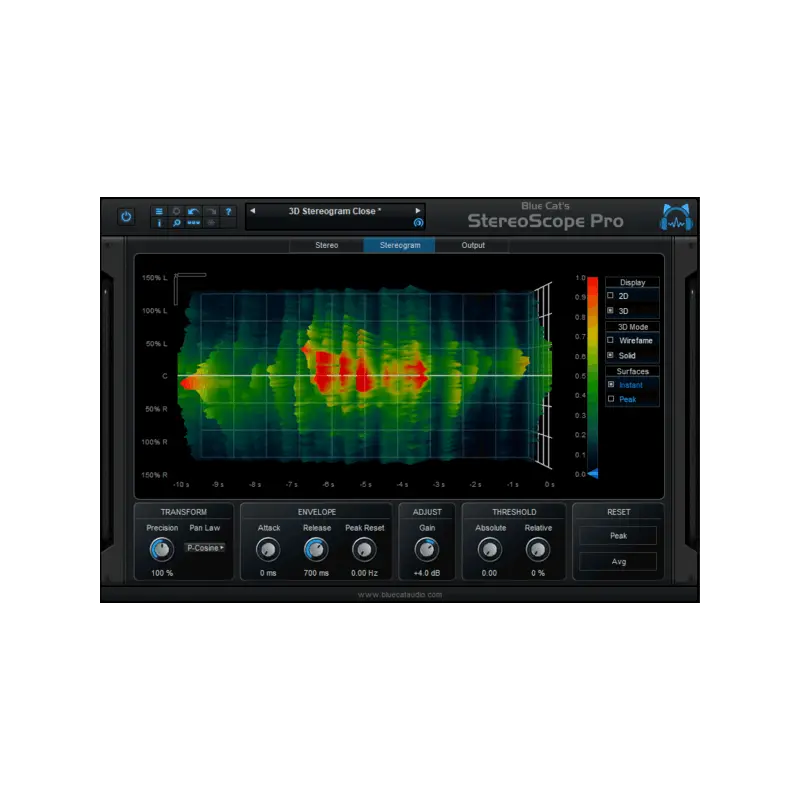
Task: Click the Peak Reset value '0.00 Hz'
Action: 364,573
